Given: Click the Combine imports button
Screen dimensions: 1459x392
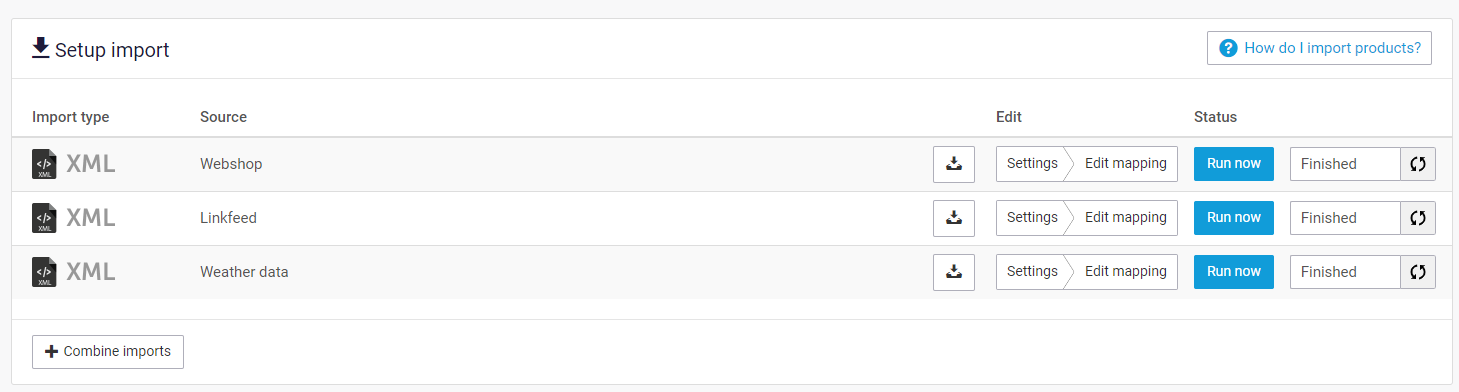Looking at the screenshot, I should pyautogui.click(x=108, y=352).
